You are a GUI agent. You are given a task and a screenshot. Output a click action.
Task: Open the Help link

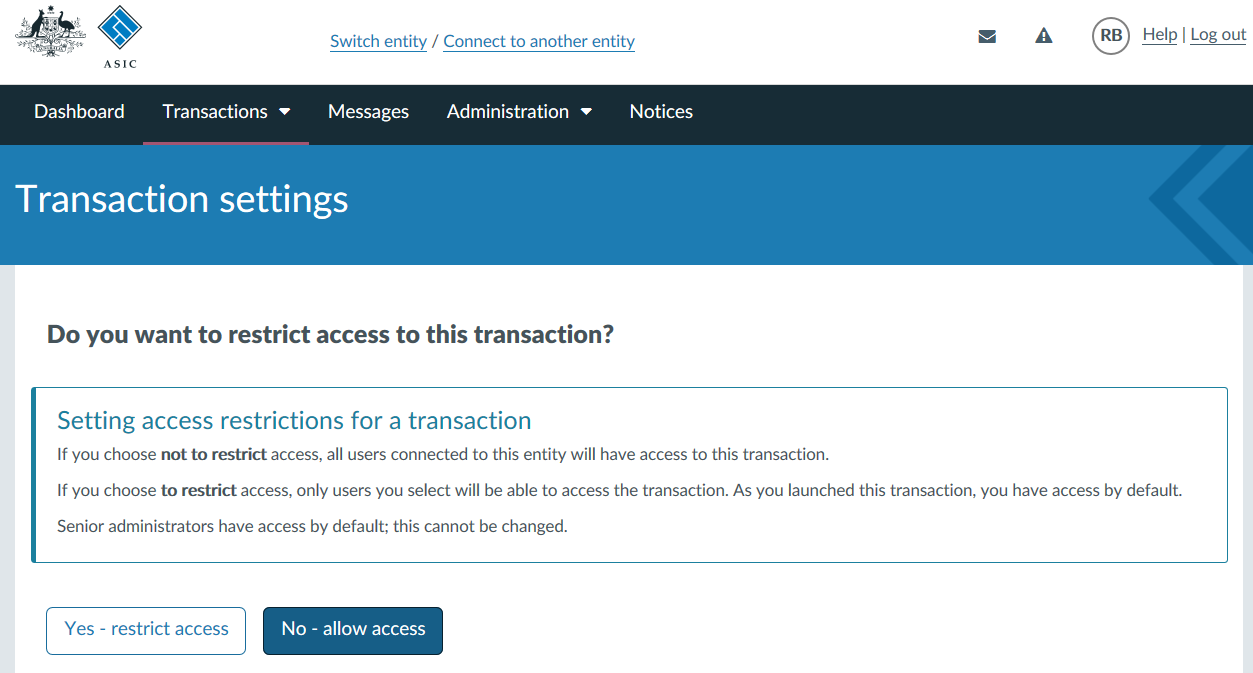(1159, 35)
